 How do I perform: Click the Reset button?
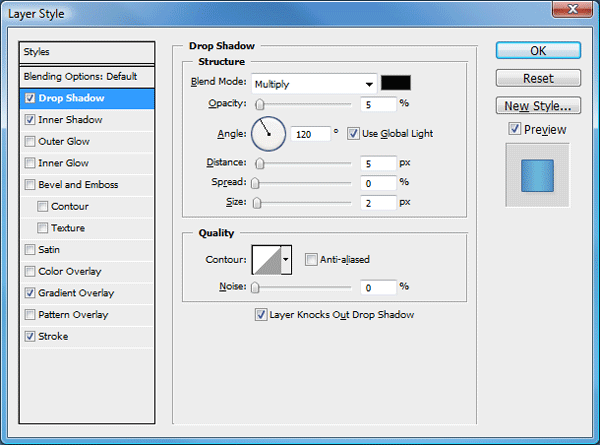pos(538,78)
